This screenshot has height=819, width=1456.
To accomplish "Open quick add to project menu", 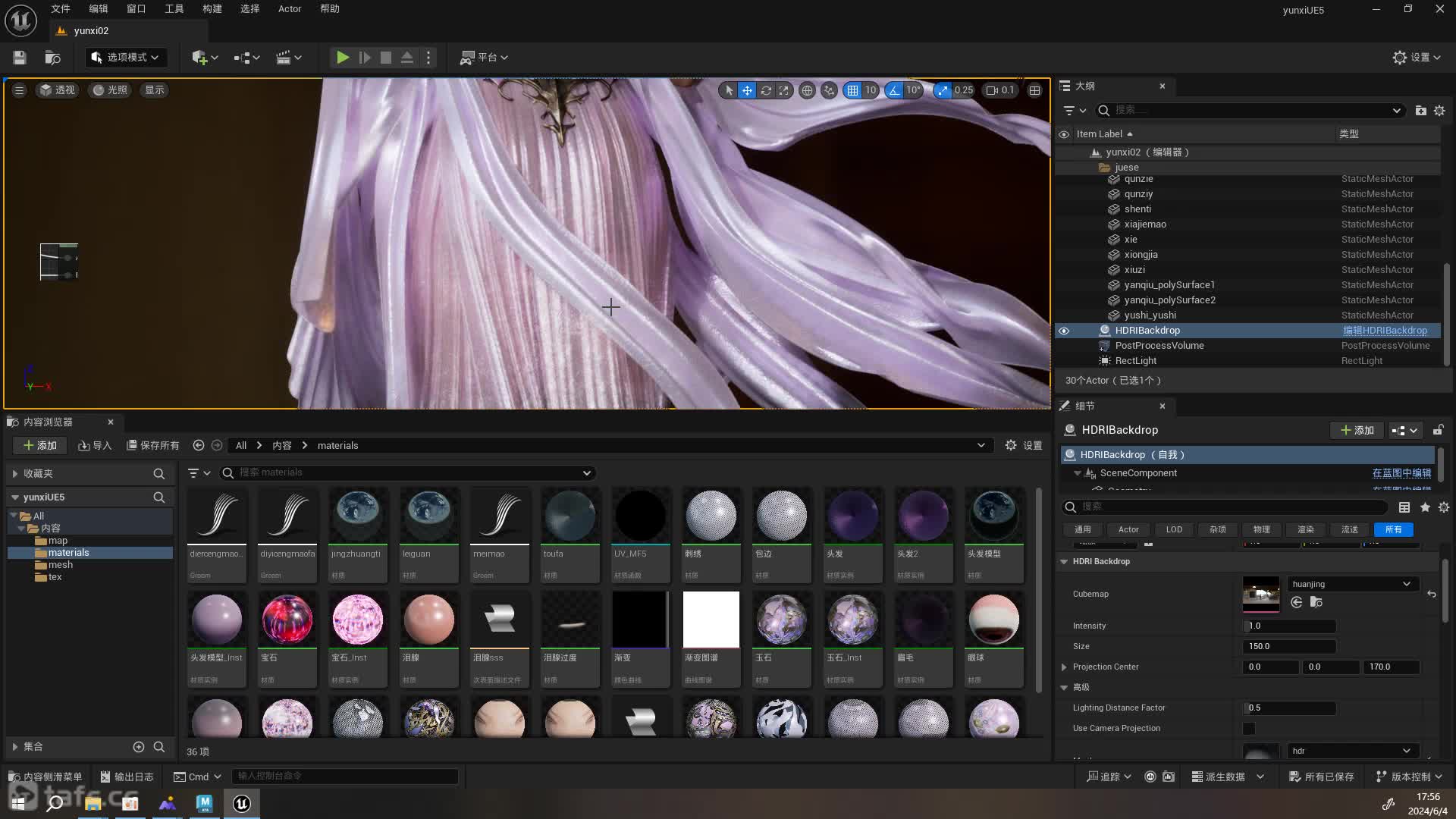I will pyautogui.click(x=205, y=58).
